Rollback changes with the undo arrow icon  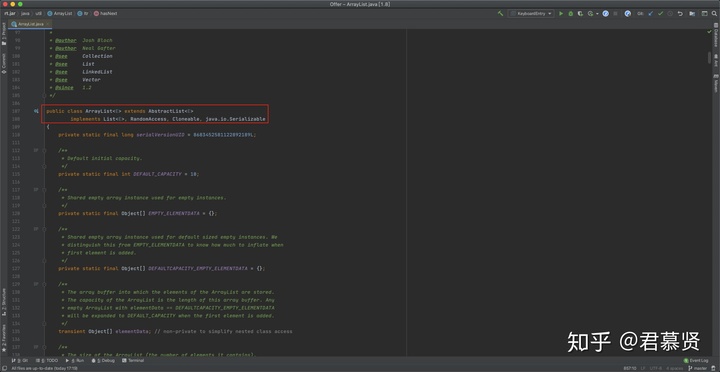tap(680, 14)
